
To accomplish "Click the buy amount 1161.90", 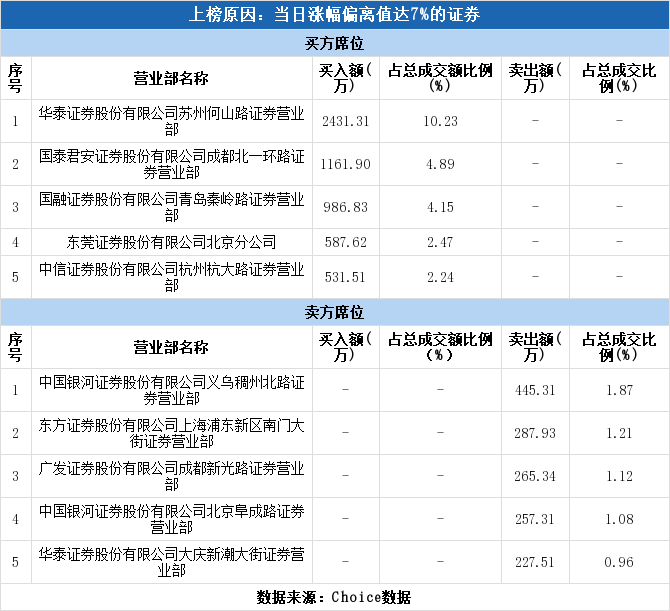I will (x=346, y=164).
